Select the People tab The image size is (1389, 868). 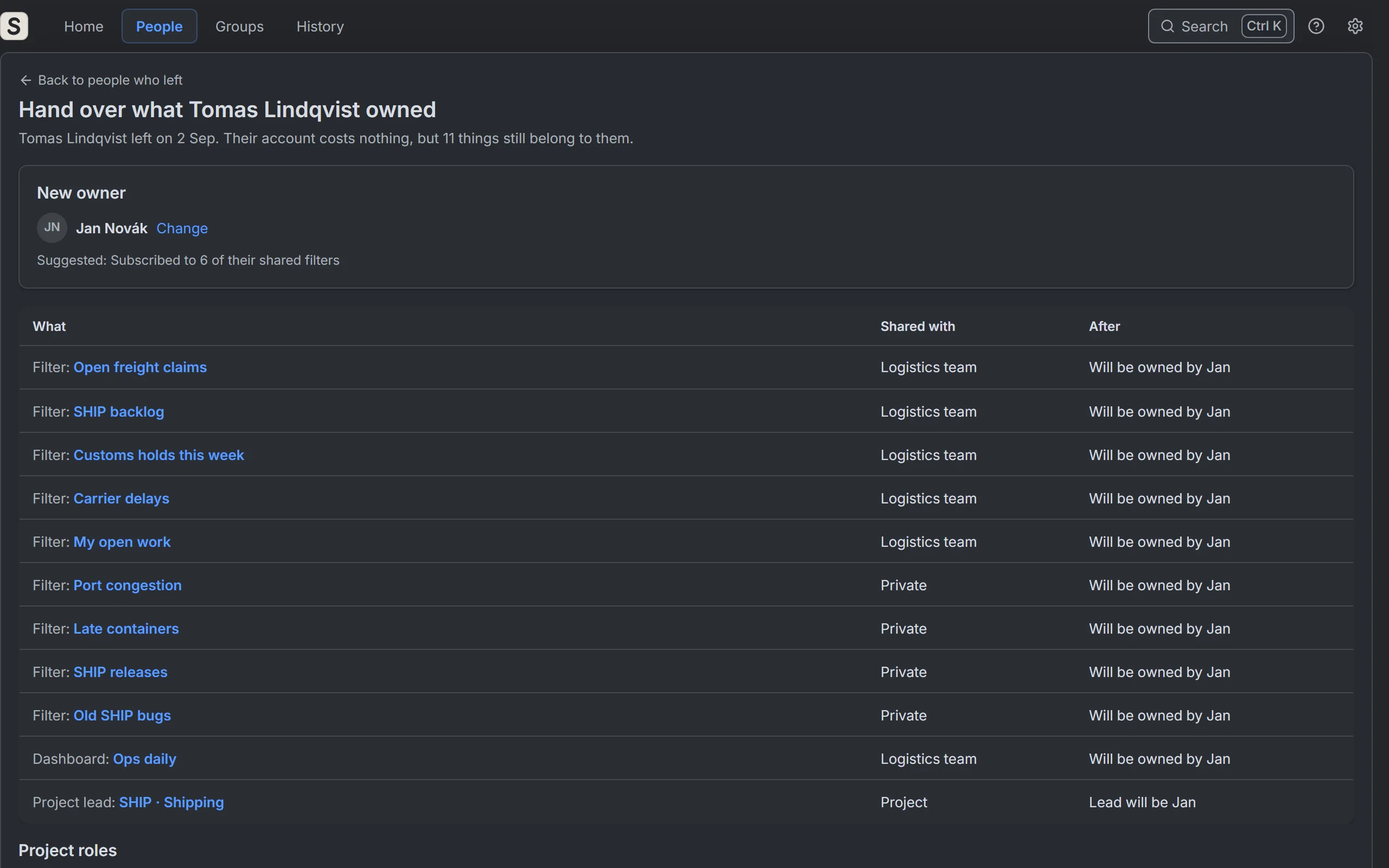pos(159,26)
